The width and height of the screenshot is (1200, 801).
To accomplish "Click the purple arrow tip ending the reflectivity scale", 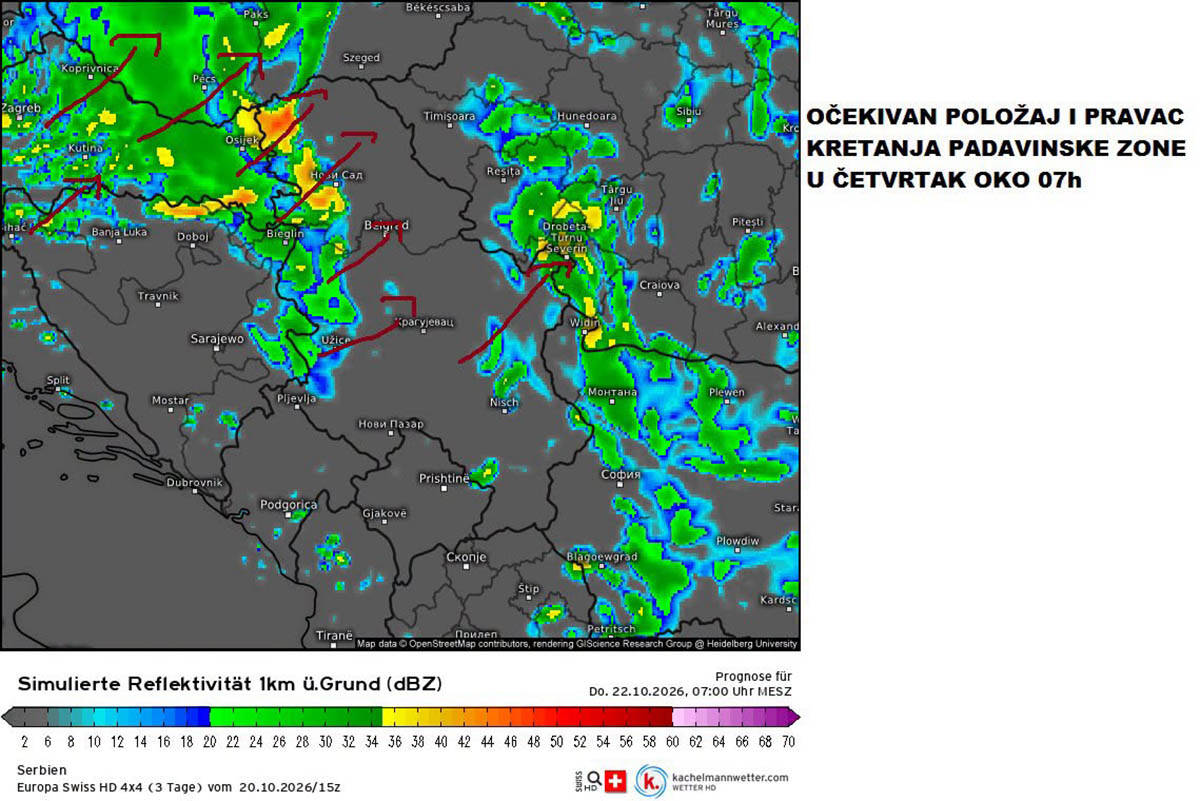I will [x=792, y=716].
